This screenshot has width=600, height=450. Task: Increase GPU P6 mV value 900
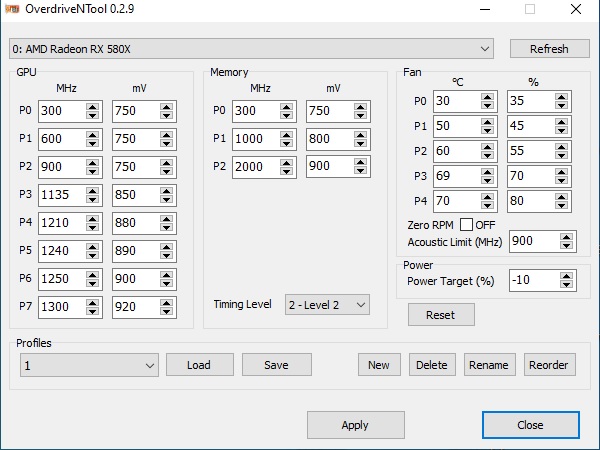pos(166,275)
